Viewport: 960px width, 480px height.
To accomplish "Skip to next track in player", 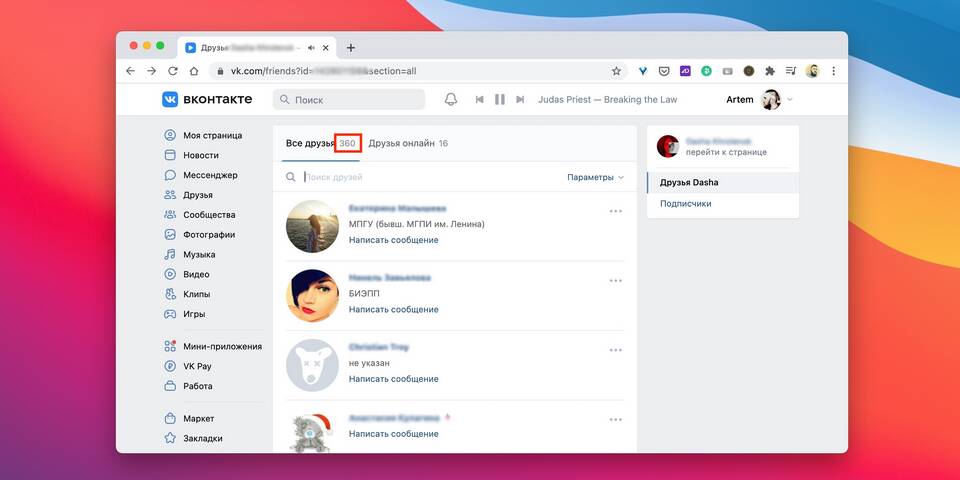I will (520, 99).
